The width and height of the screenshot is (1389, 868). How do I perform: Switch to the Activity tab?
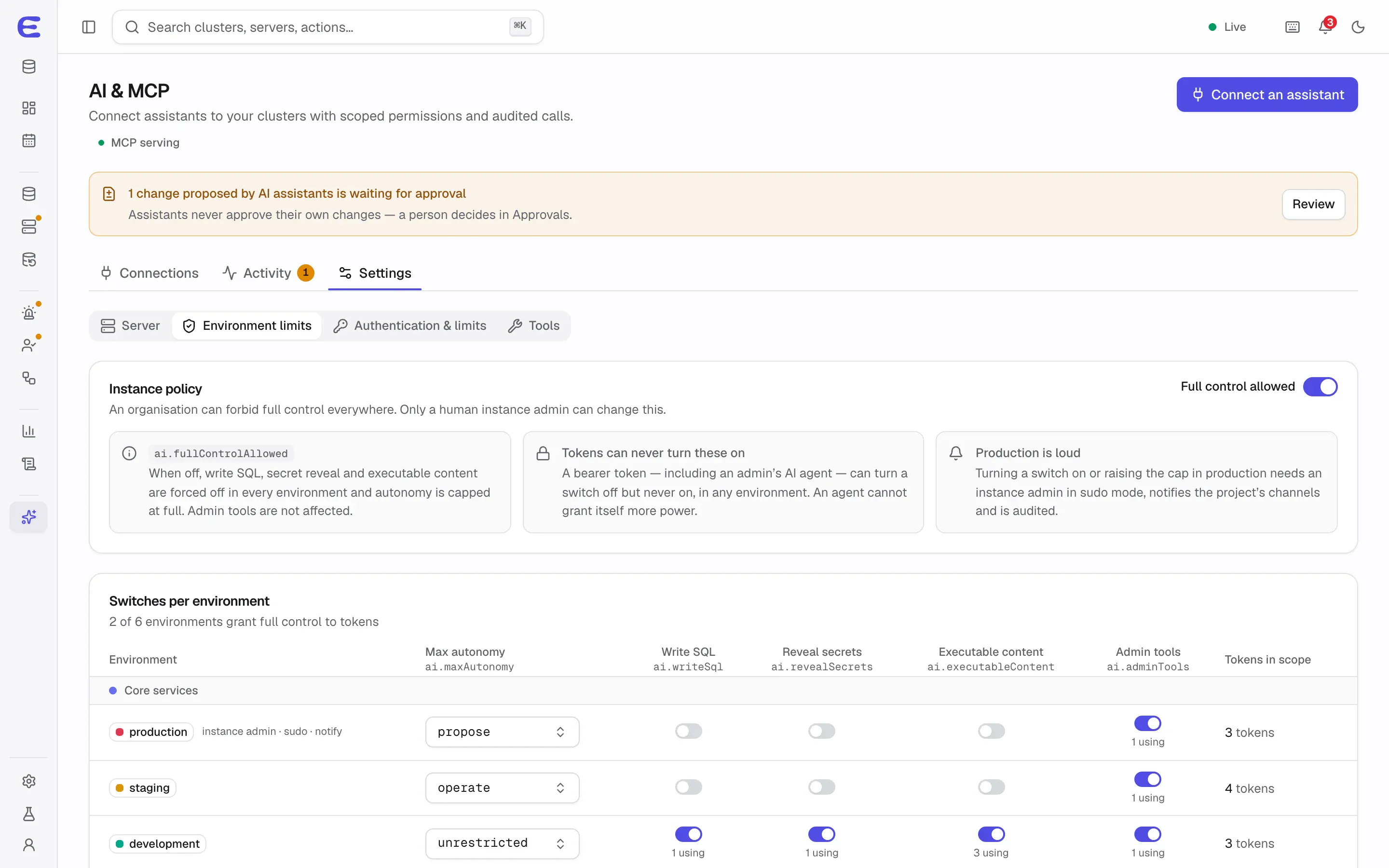point(268,273)
